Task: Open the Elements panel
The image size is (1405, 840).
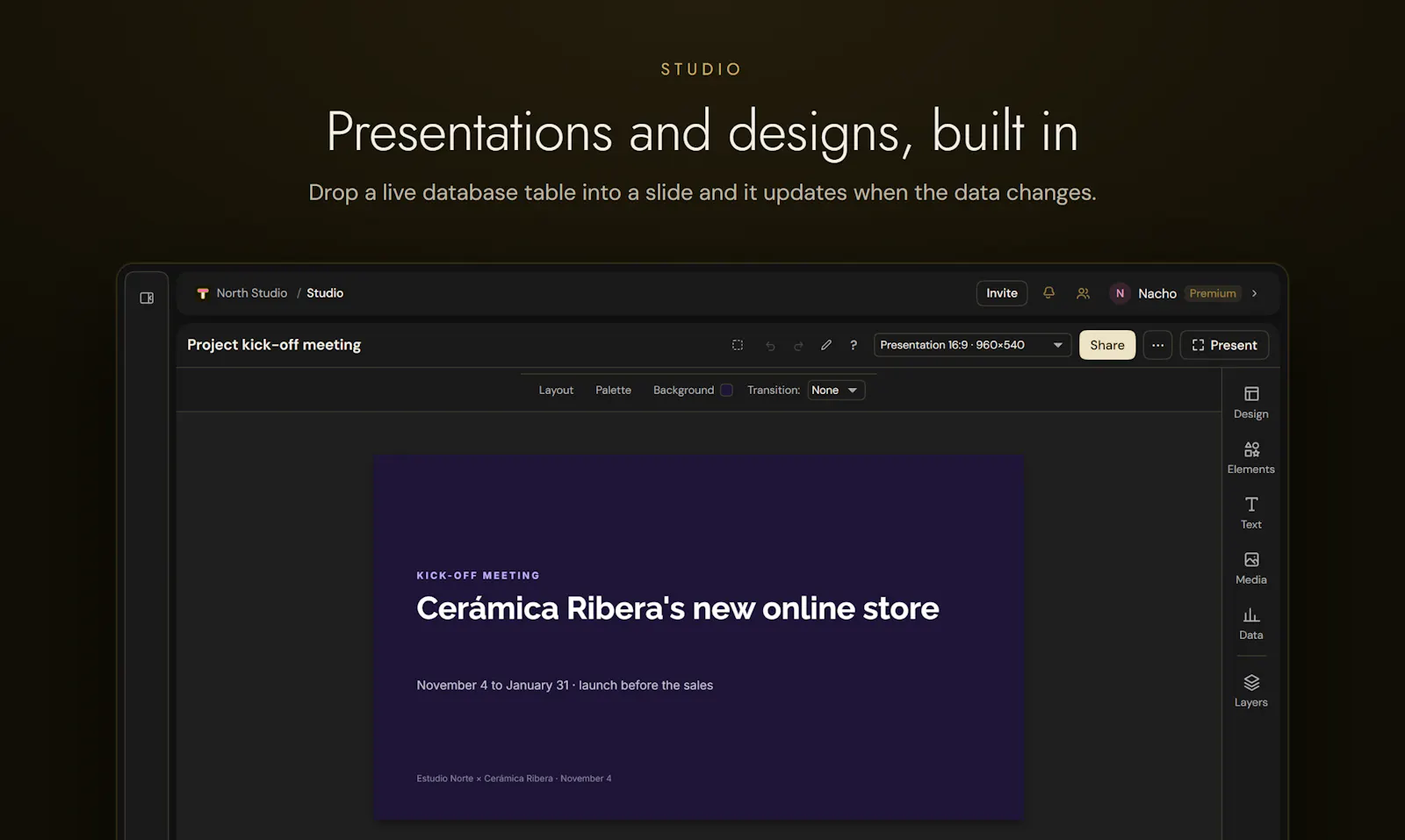Action: pyautogui.click(x=1251, y=457)
